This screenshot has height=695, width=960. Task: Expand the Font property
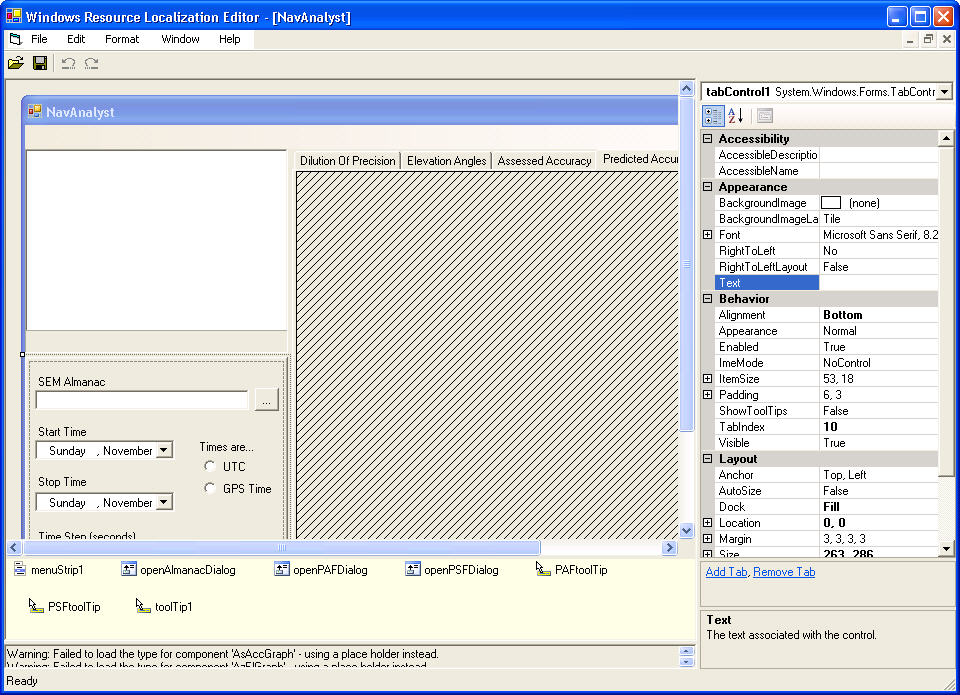708,235
